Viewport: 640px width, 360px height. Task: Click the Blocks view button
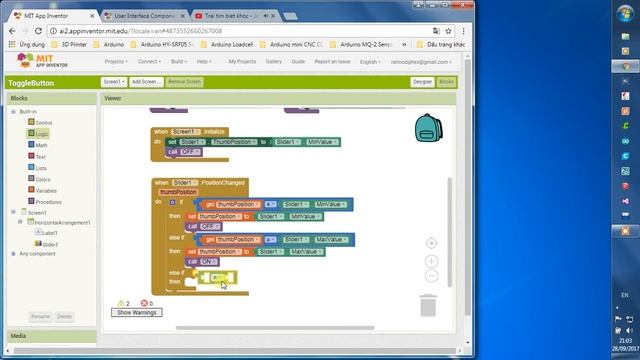pos(446,82)
